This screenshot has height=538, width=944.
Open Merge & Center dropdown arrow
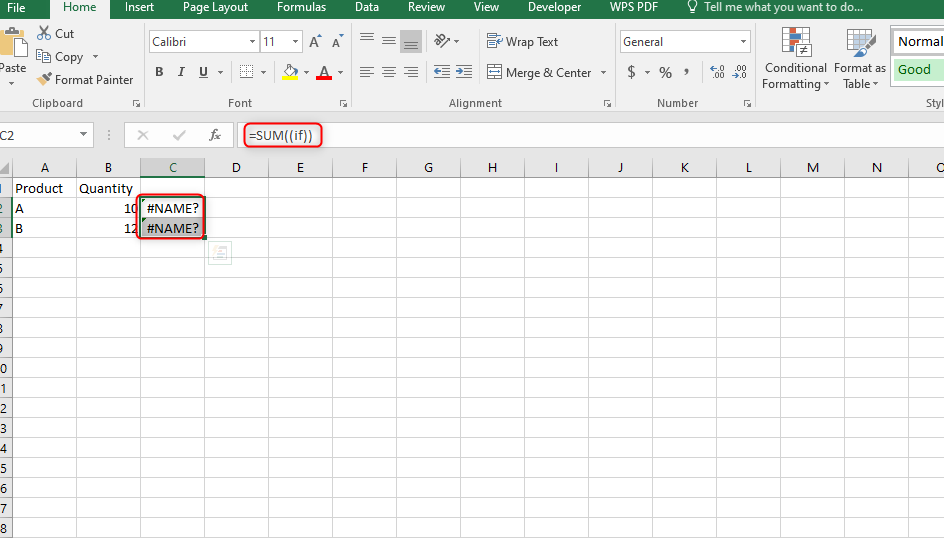tap(603, 72)
